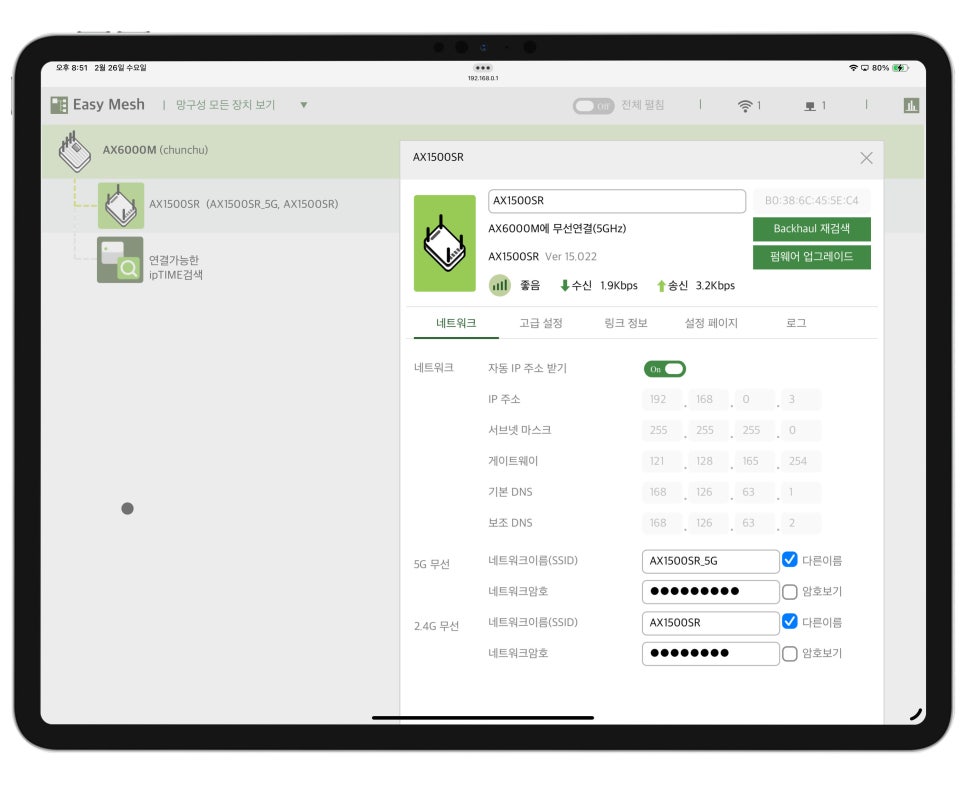Click the large AX1500SR device thumbnail
966x785 pixels.
[x=445, y=243]
